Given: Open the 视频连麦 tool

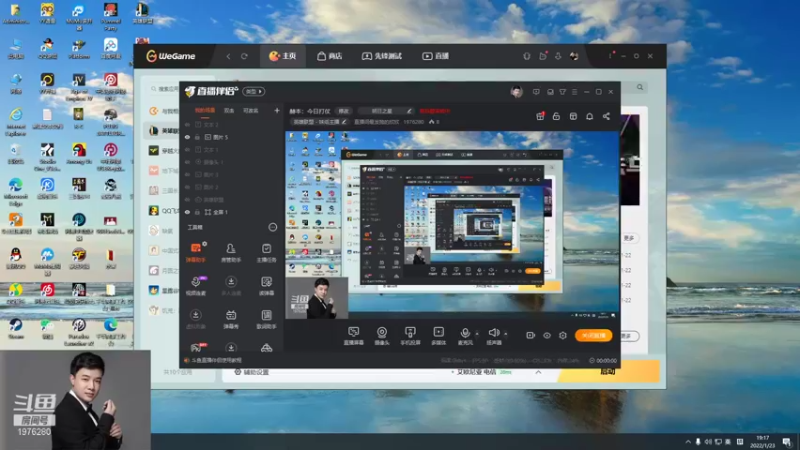Looking at the screenshot, I should click(x=195, y=286).
